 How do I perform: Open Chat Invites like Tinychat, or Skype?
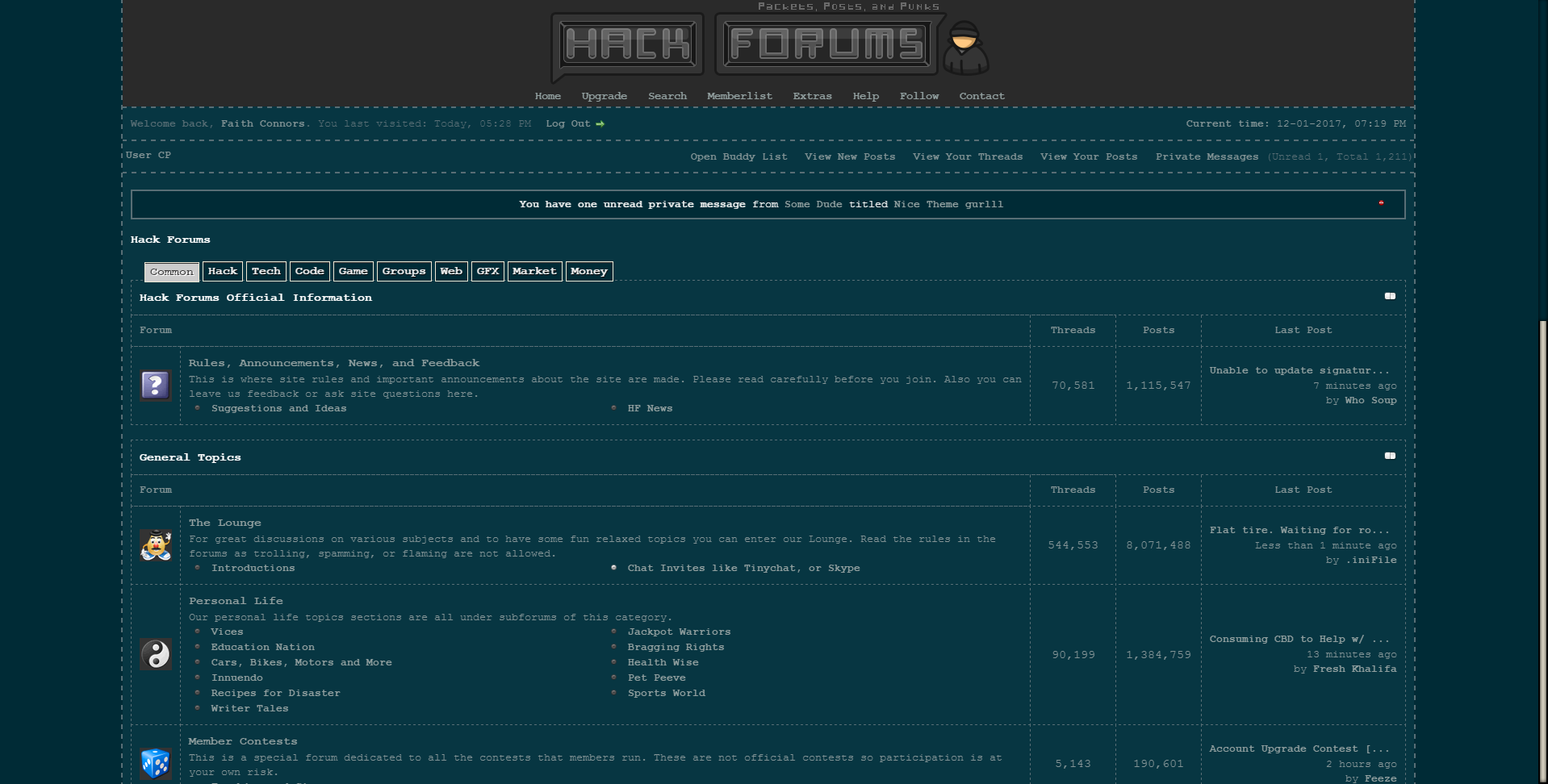744,568
